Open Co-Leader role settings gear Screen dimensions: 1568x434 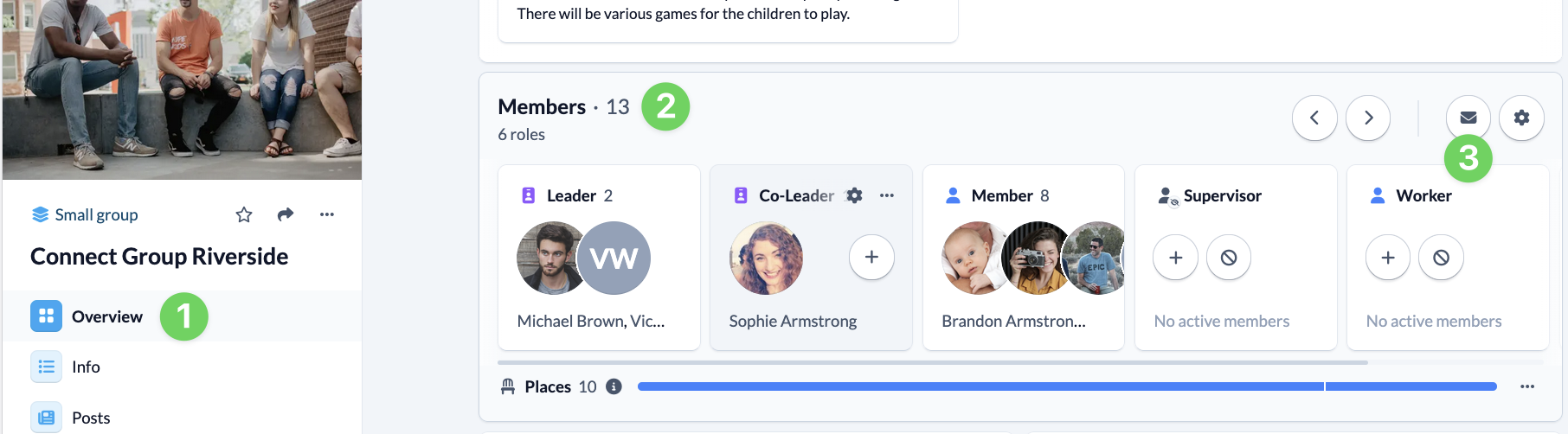pyautogui.click(x=854, y=195)
